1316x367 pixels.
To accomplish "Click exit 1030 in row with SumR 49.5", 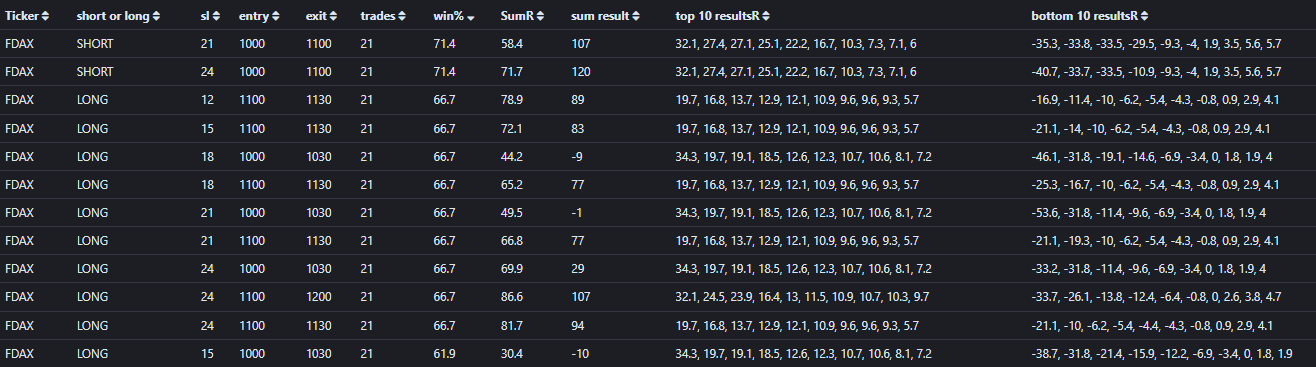I will 319,212.
